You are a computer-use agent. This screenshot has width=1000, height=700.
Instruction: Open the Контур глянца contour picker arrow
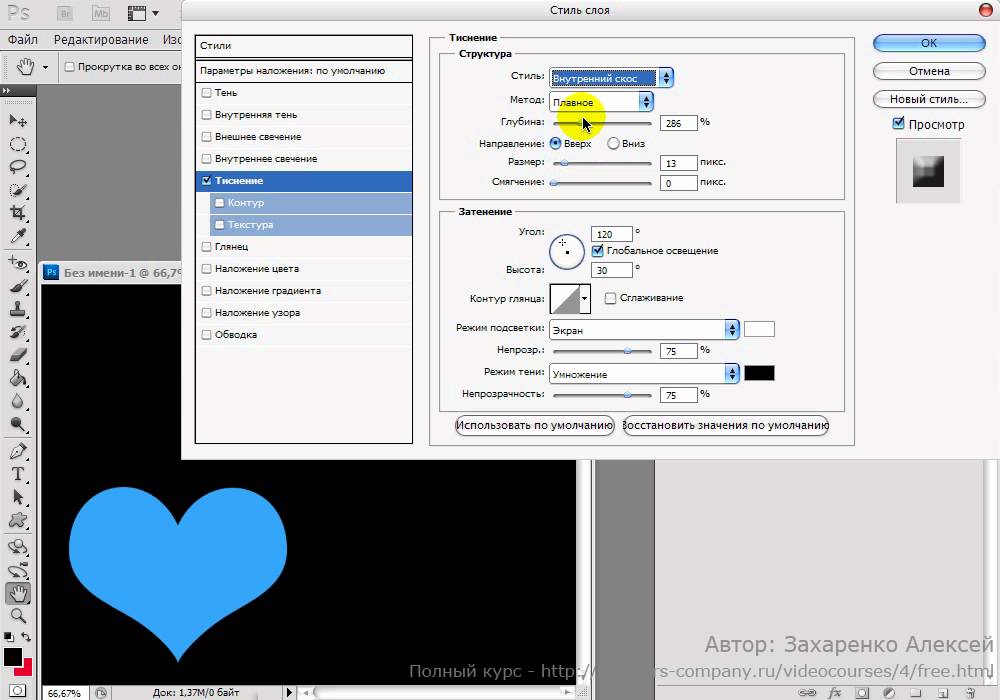[584, 298]
